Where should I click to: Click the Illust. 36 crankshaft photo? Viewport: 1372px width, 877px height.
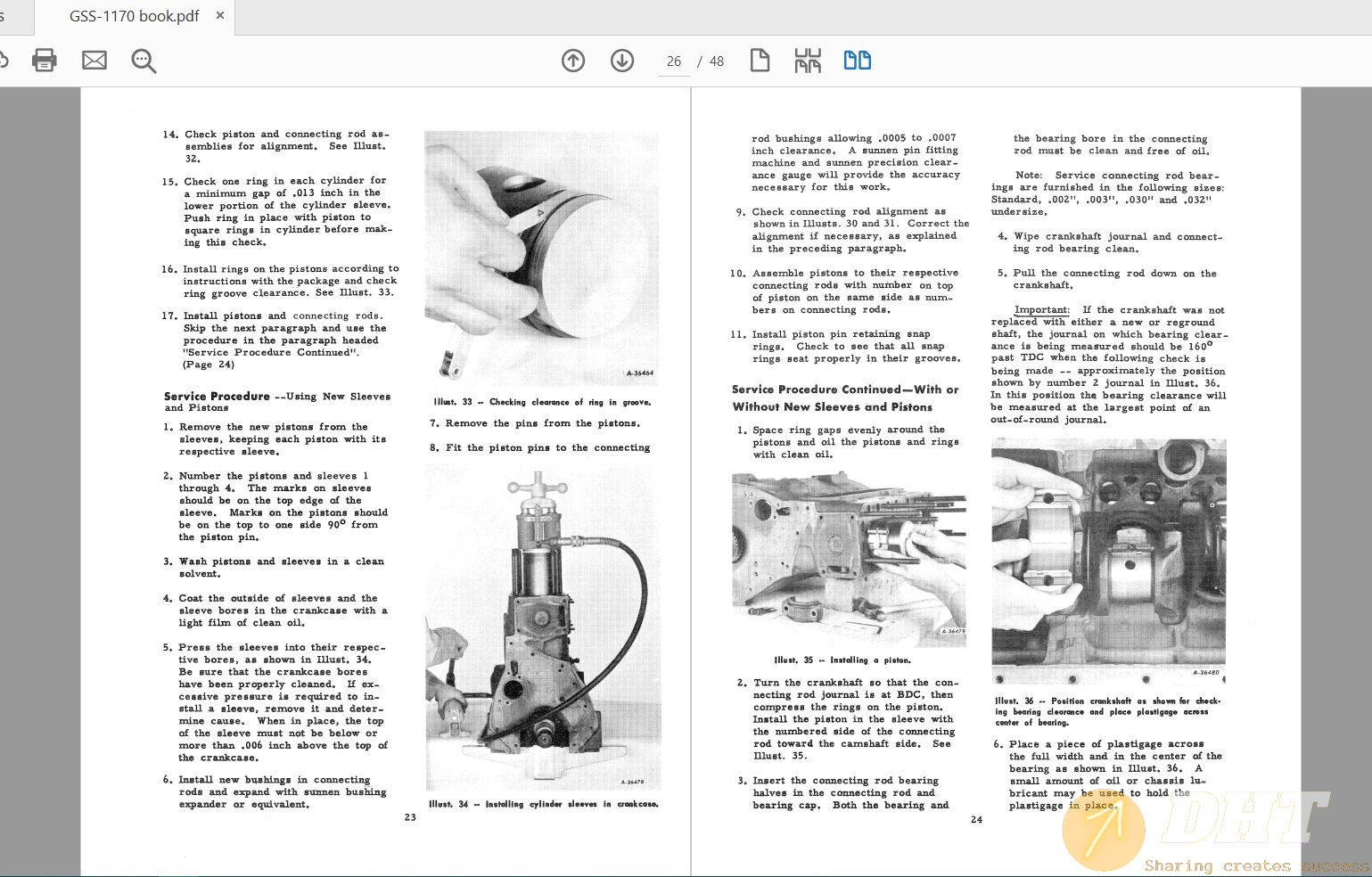point(1109,561)
